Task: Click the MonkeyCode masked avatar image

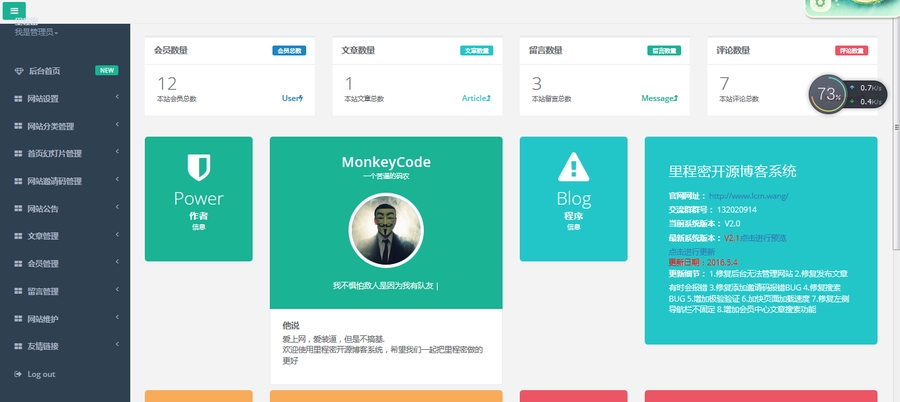Action: [385, 231]
